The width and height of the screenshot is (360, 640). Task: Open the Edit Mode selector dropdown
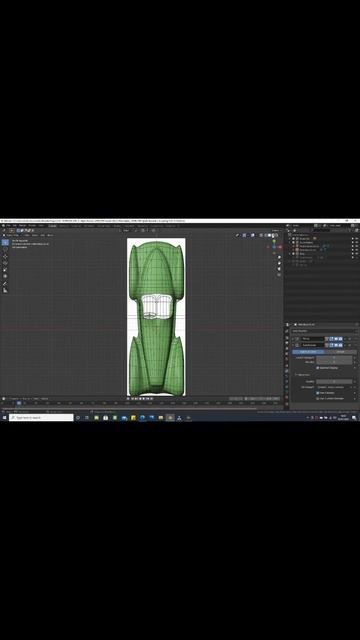pos(11,235)
